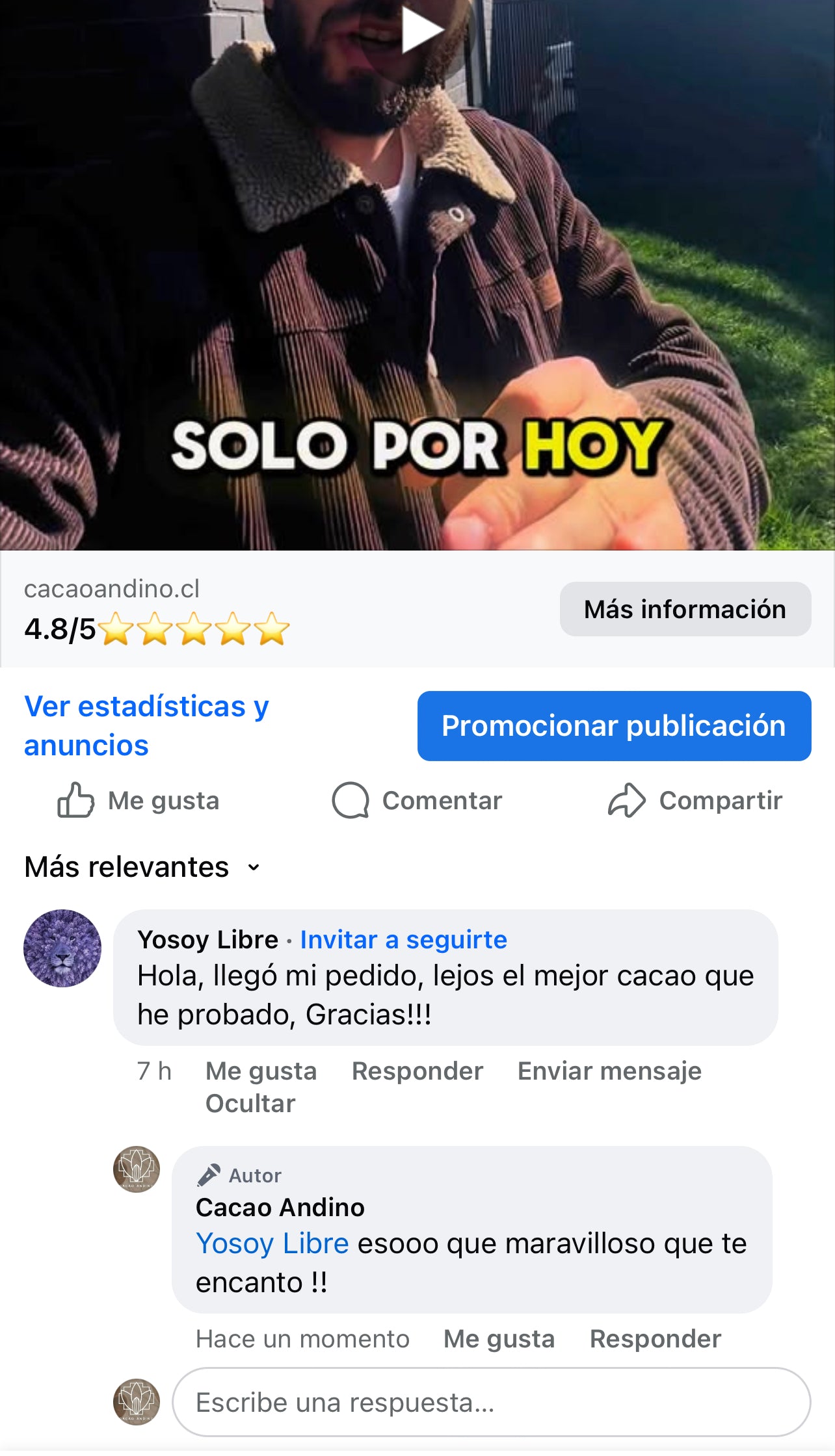Tap the Compartir arrow icon
The image size is (835, 1456).
click(x=626, y=800)
